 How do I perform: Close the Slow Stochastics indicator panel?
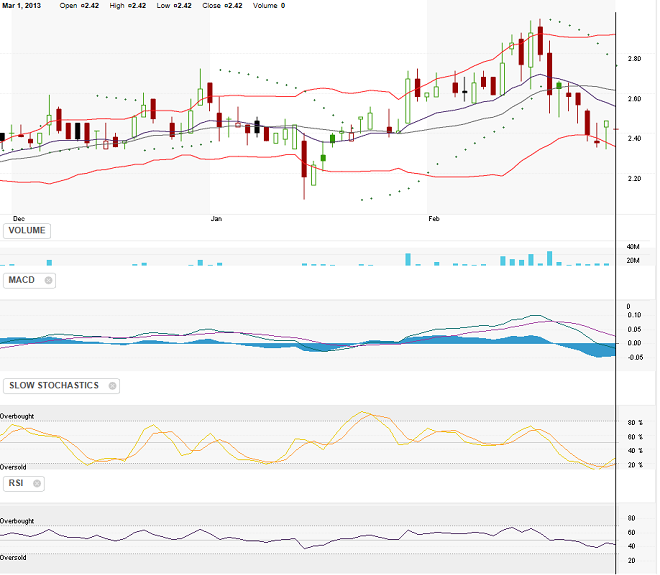click(x=112, y=386)
